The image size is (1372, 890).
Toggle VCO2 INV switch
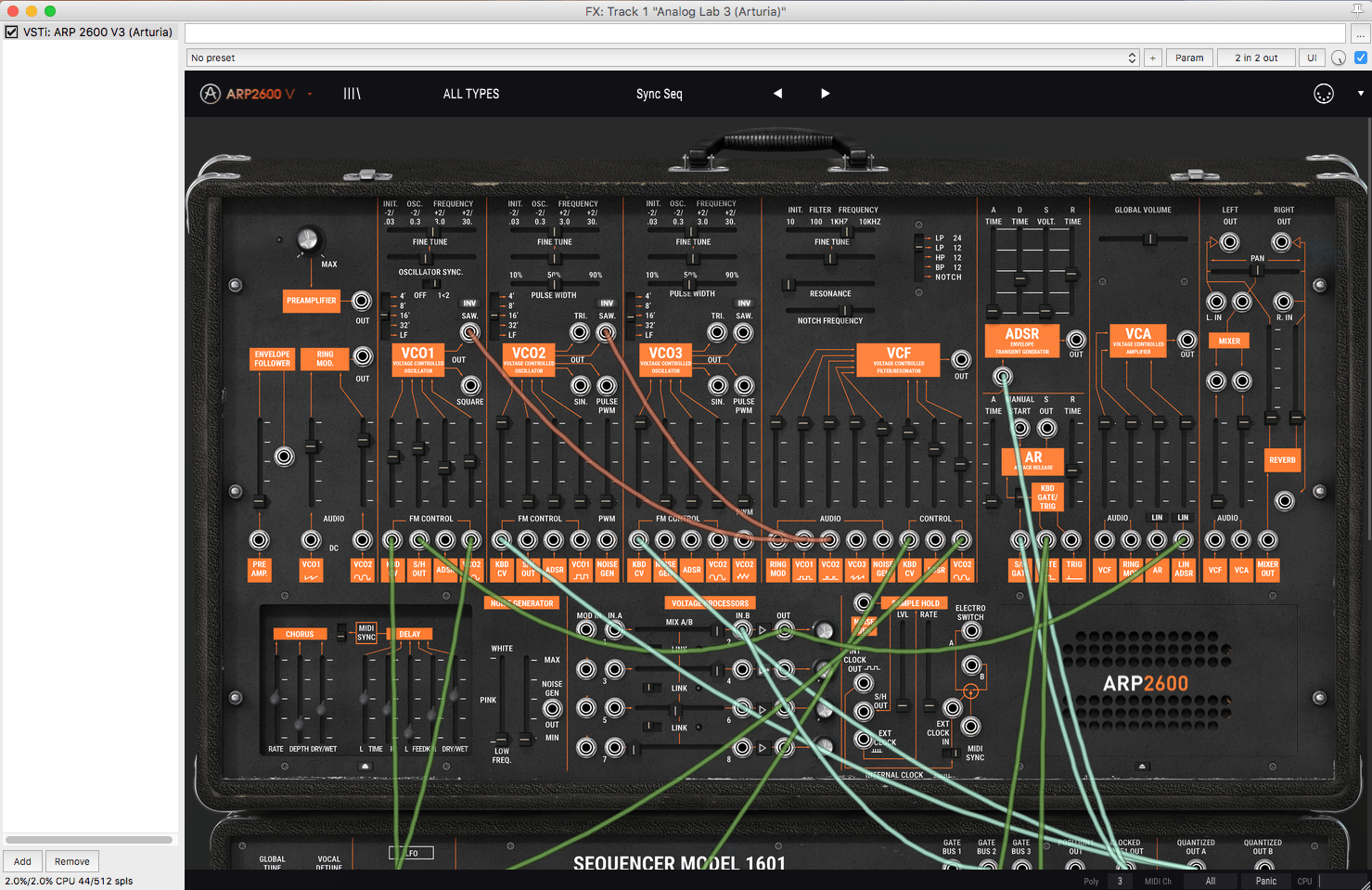click(607, 303)
